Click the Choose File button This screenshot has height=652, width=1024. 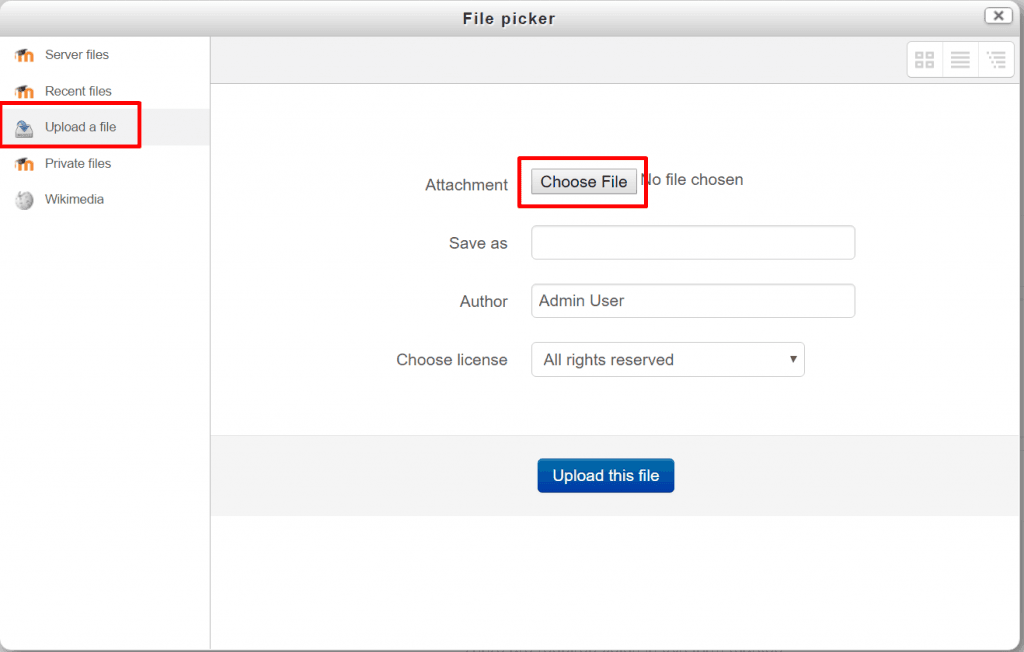pos(583,181)
